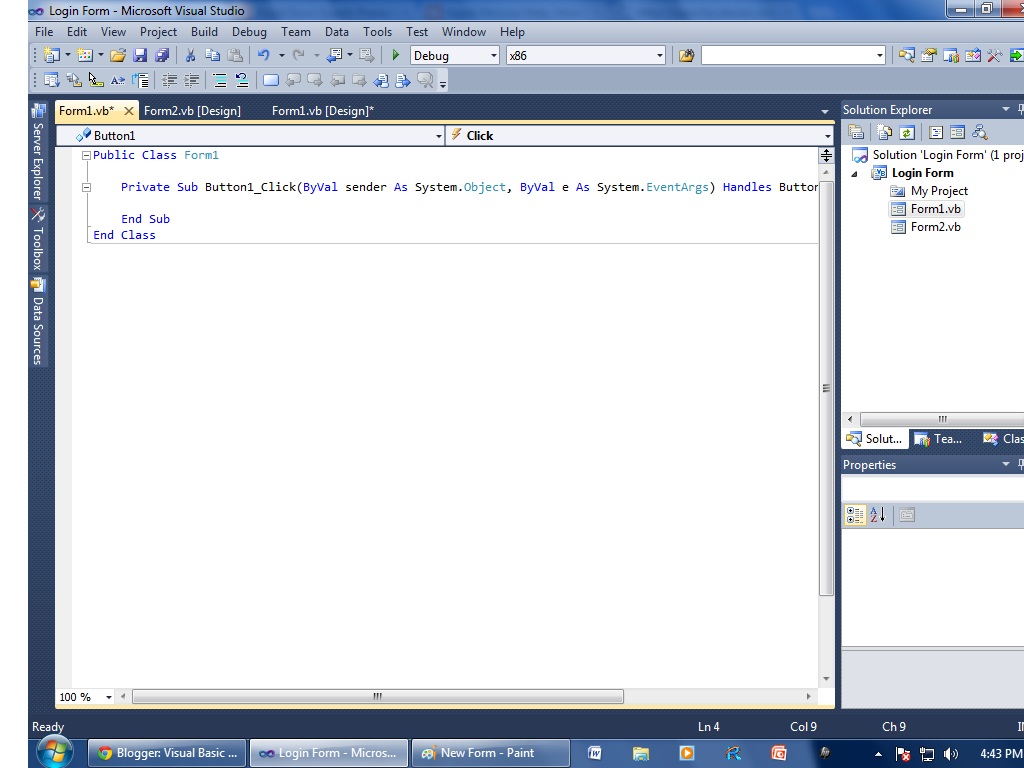Decrease line indent toolbar icon
The height and width of the screenshot is (768, 1024).
[x=169, y=80]
